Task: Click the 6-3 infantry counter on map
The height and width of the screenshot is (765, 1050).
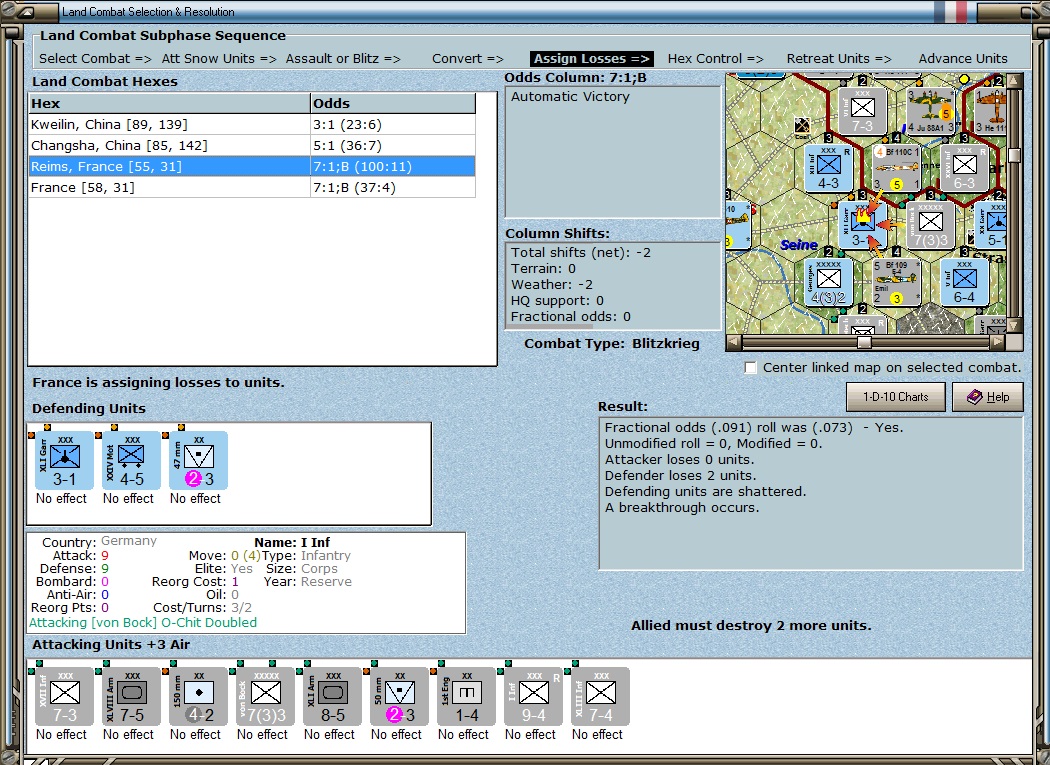Action: [964, 168]
